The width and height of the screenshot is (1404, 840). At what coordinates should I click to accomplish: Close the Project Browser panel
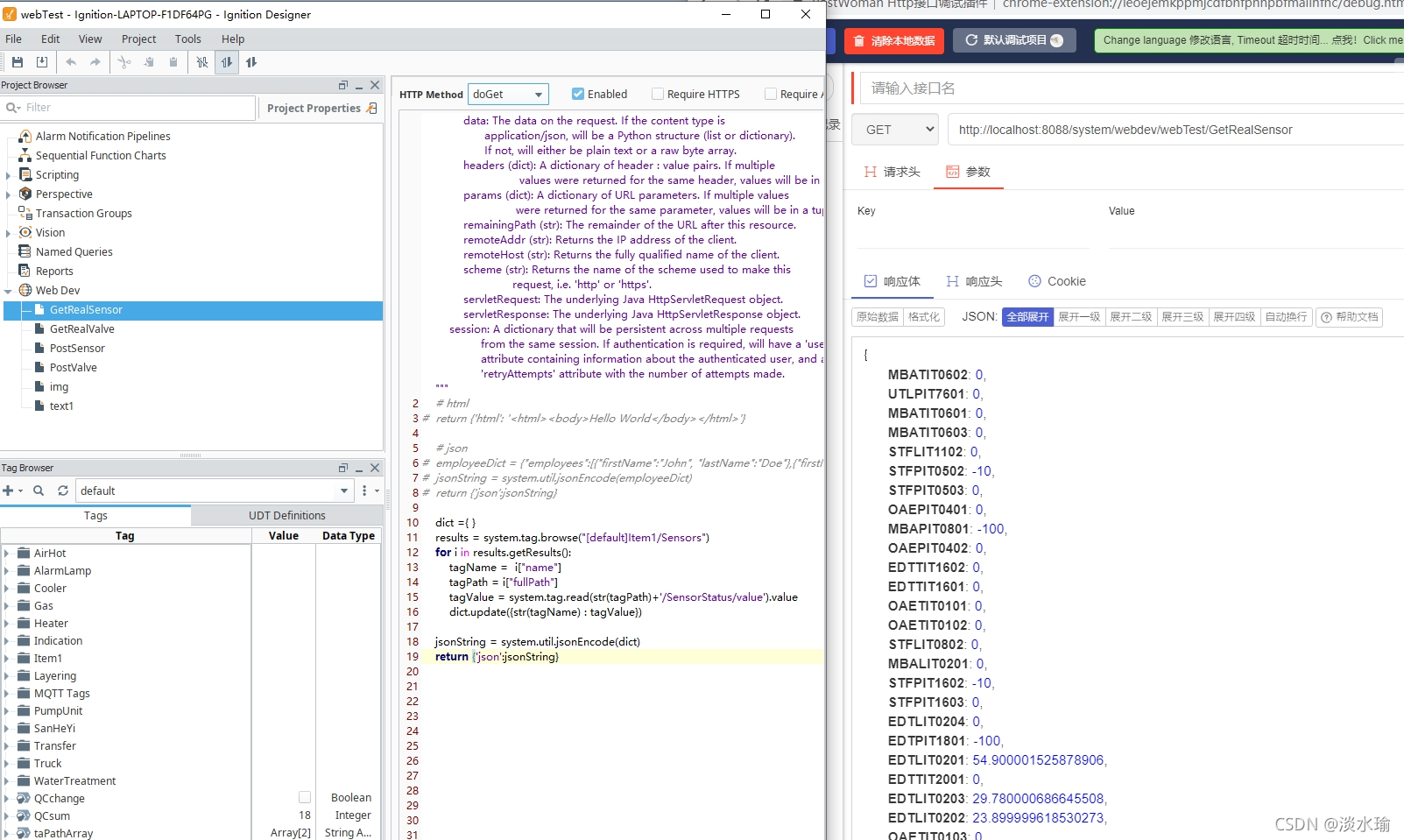[375, 85]
